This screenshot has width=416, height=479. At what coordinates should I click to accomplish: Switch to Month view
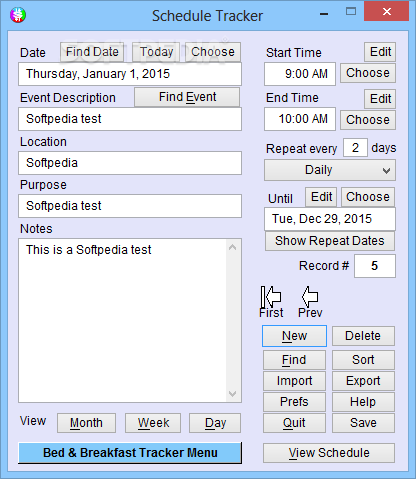[x=86, y=423]
